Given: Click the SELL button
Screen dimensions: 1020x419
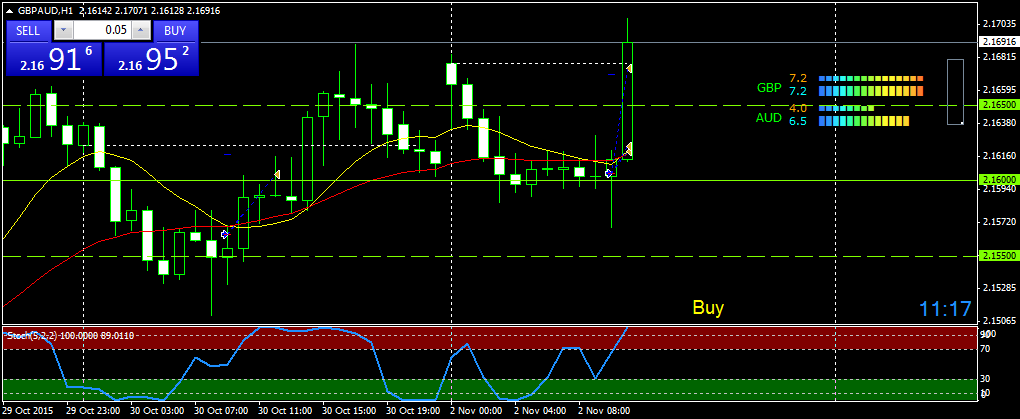Looking at the screenshot, I should [27, 31].
